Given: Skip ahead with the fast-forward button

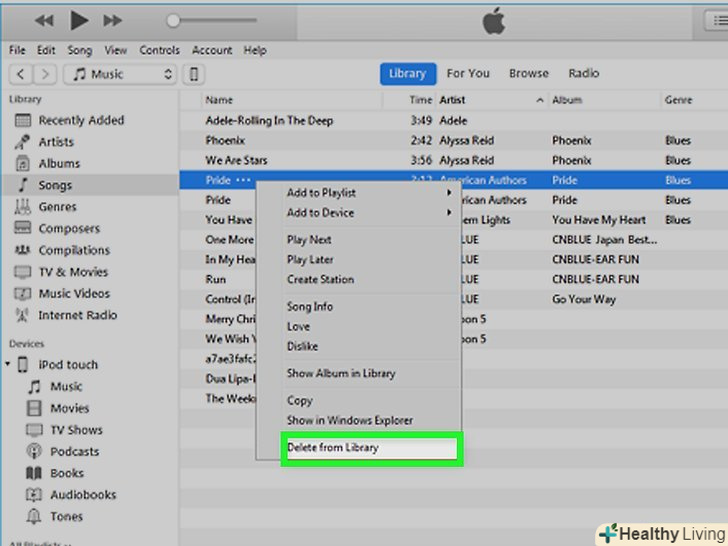Looking at the screenshot, I should (112, 20).
